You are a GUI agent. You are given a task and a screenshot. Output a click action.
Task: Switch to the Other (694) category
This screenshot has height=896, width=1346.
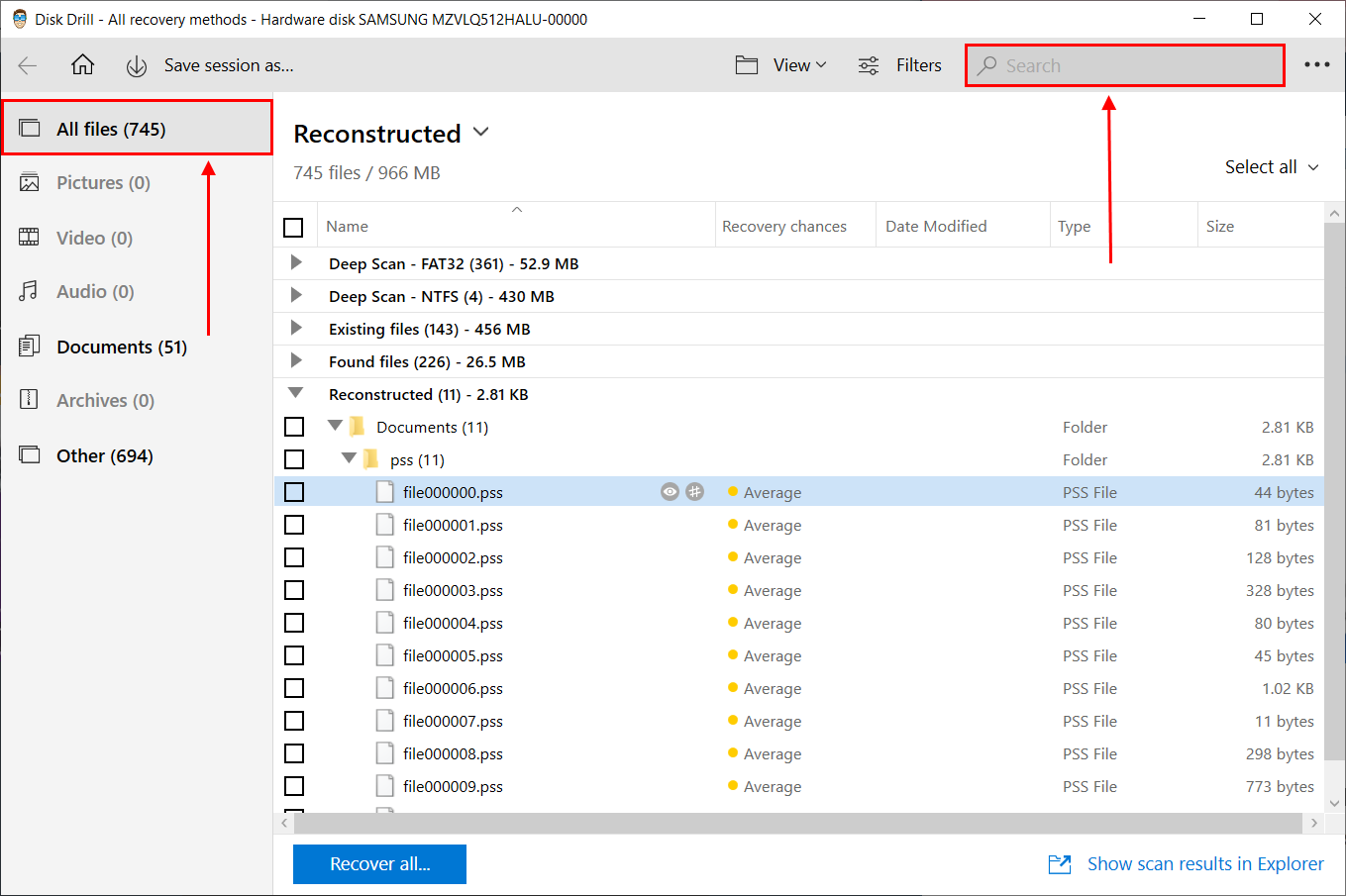(104, 455)
